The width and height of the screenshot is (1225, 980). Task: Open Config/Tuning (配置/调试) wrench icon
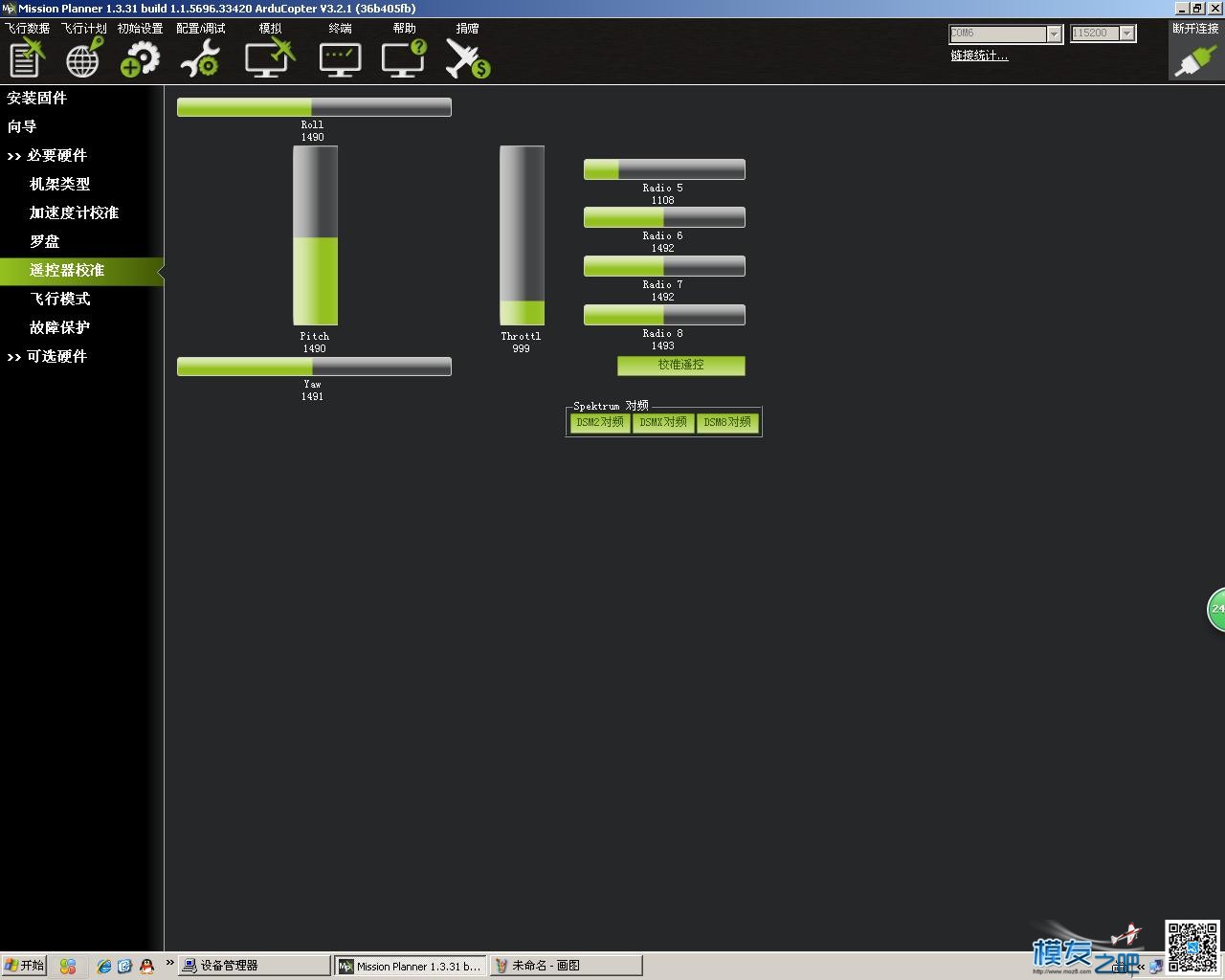201,57
